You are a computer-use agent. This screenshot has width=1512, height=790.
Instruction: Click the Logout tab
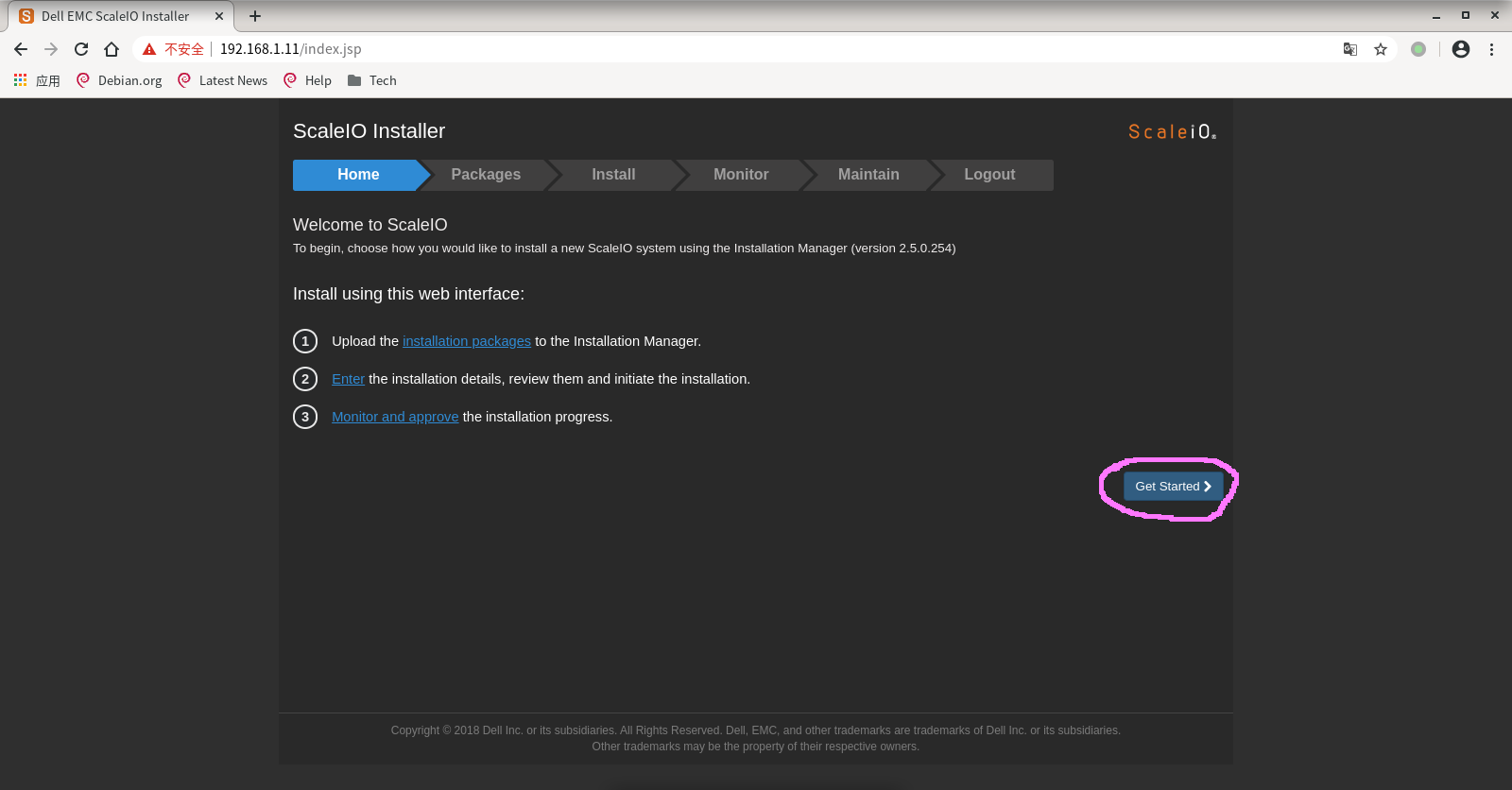[x=989, y=175]
